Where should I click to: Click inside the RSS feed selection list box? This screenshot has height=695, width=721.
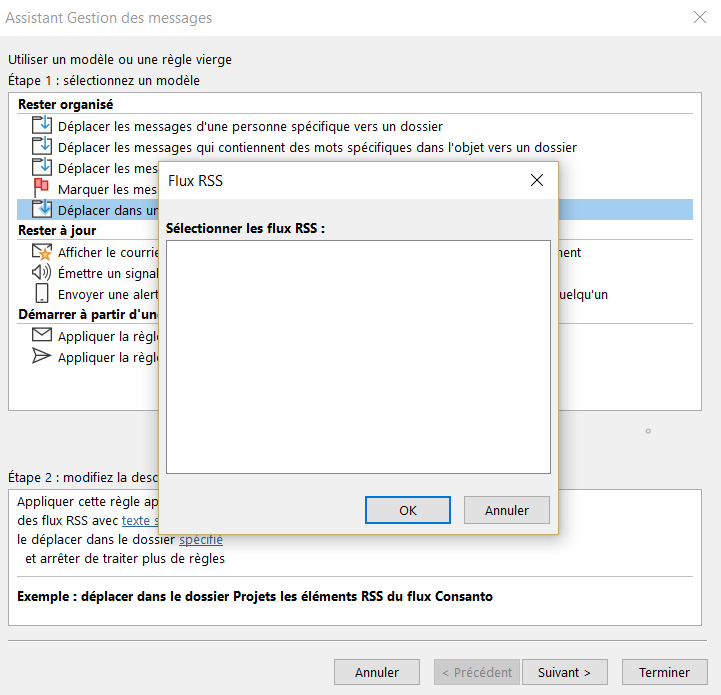(x=358, y=357)
